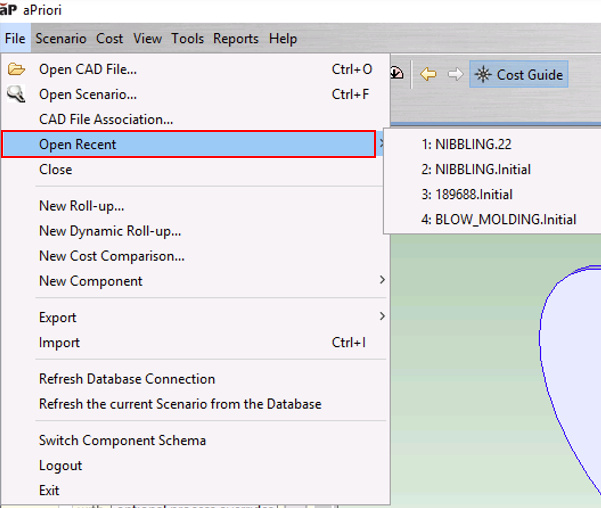The width and height of the screenshot is (601, 508).
Task: Open the Reports menu
Action: (236, 38)
